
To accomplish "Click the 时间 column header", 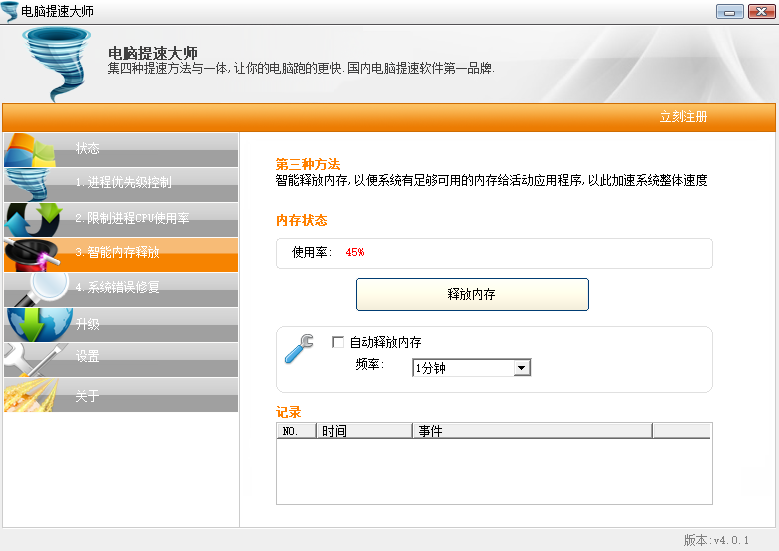I will click(363, 431).
